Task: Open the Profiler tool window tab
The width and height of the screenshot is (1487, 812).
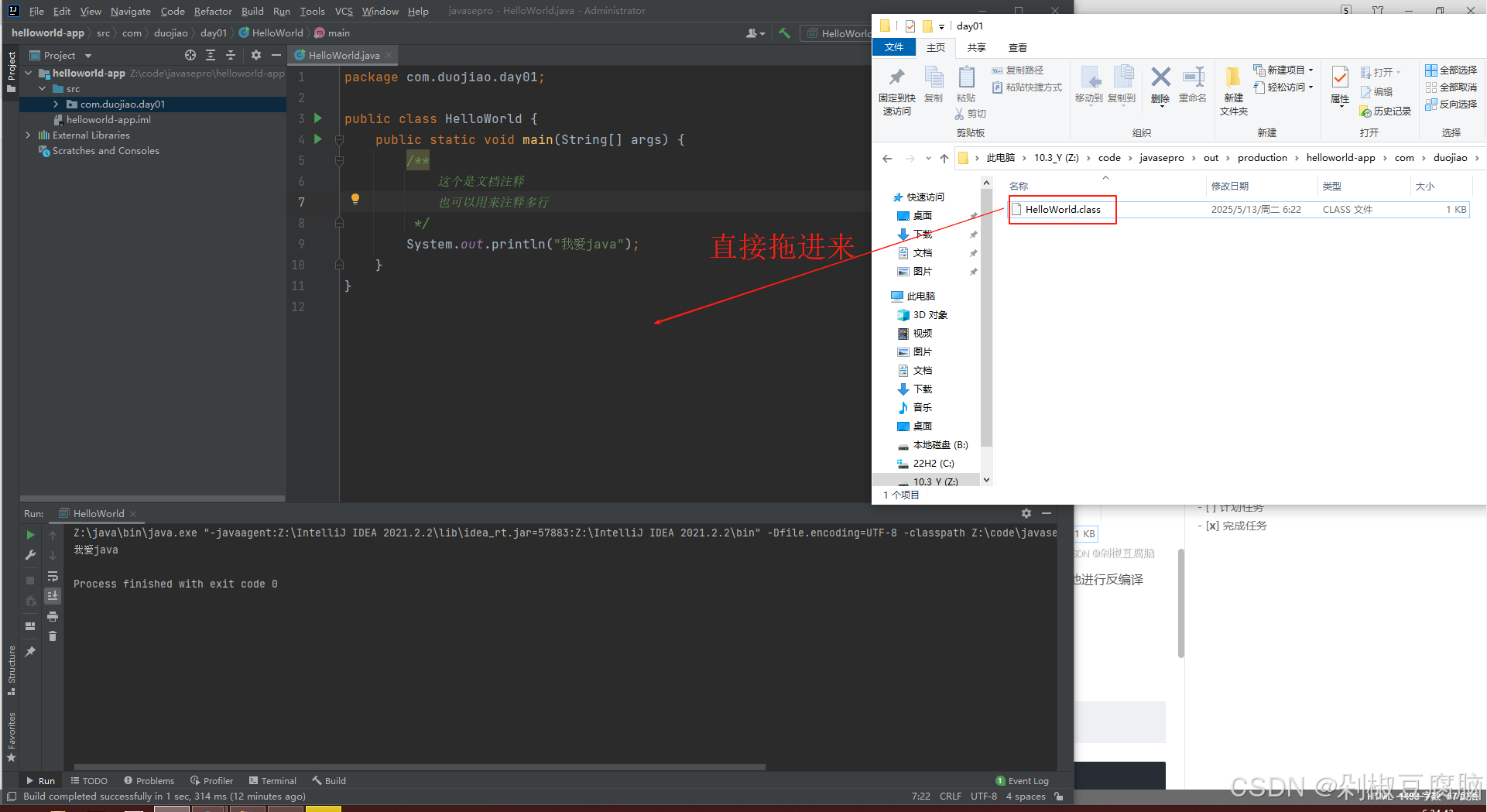Action: 212,780
